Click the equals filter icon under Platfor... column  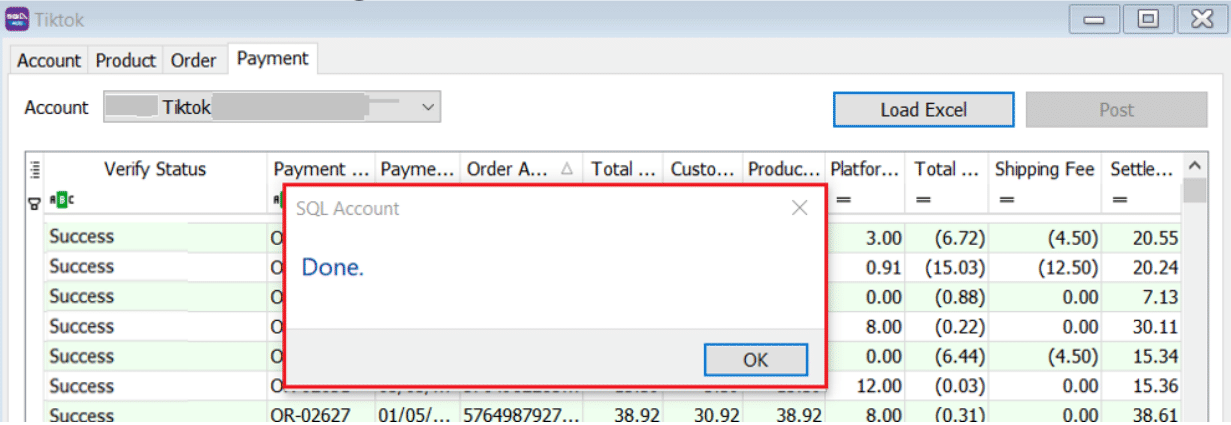click(843, 201)
